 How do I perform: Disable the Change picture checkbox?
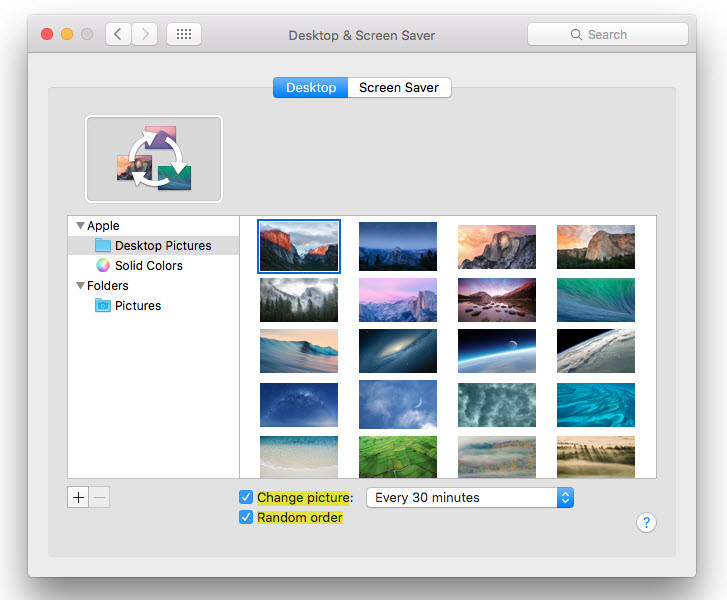[246, 497]
